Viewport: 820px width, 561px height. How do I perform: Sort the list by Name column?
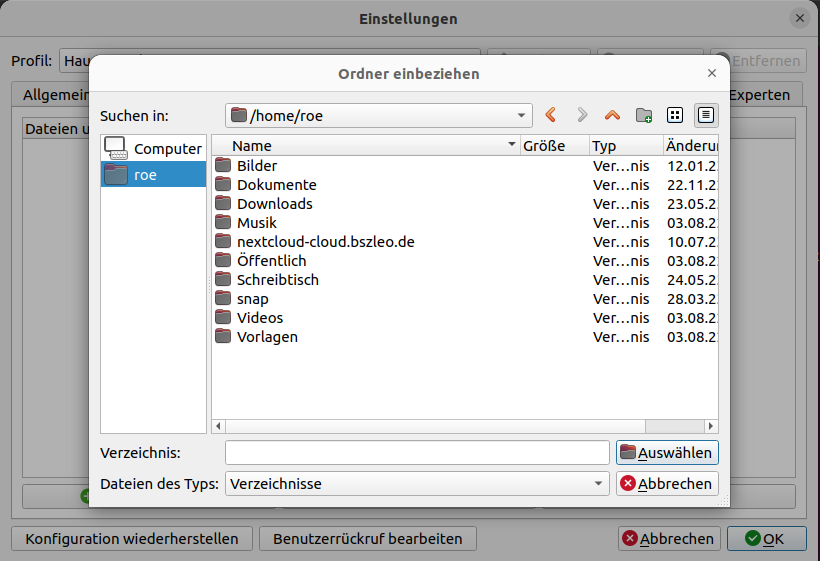(x=365, y=146)
